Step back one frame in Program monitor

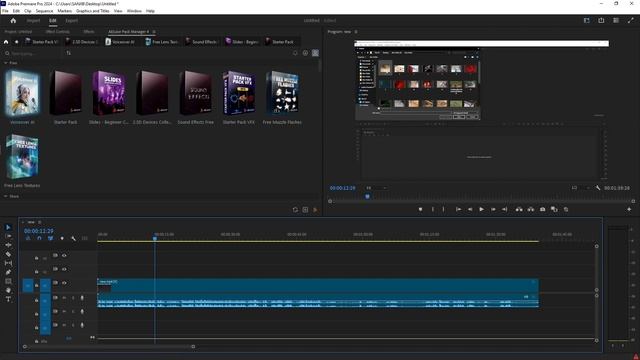(x=470, y=209)
